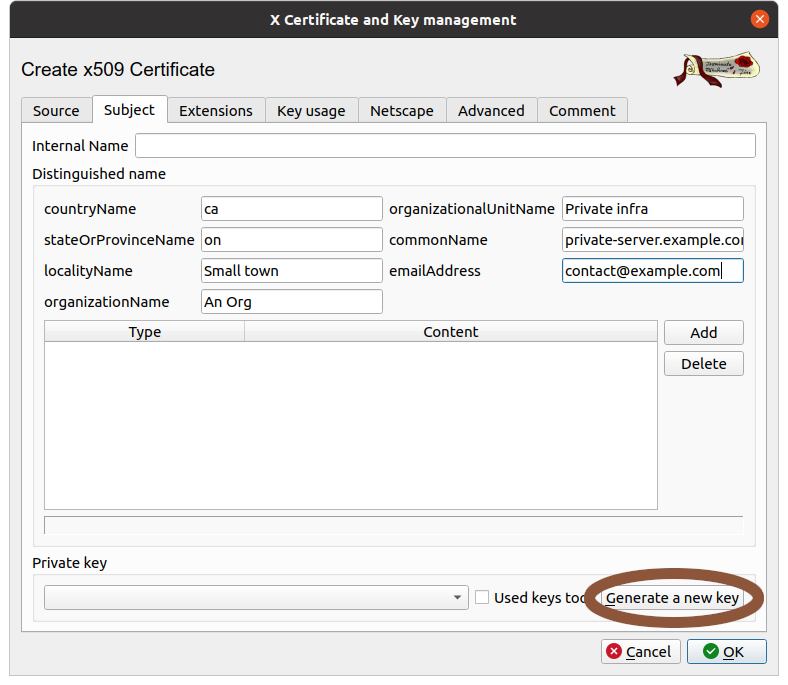This screenshot has height=685, width=788.
Task: Click the XCA scroll logo image
Action: pyautogui.click(x=716, y=69)
